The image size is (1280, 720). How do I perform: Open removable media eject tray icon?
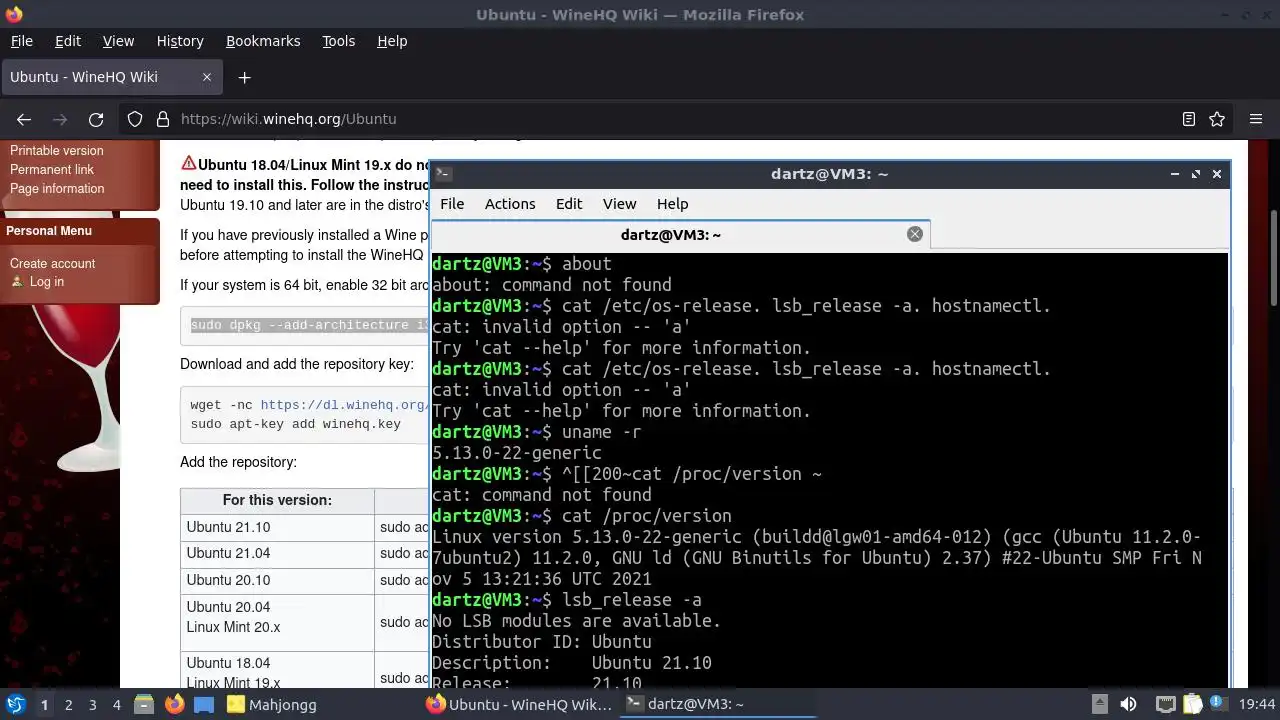pyautogui.click(x=1099, y=704)
